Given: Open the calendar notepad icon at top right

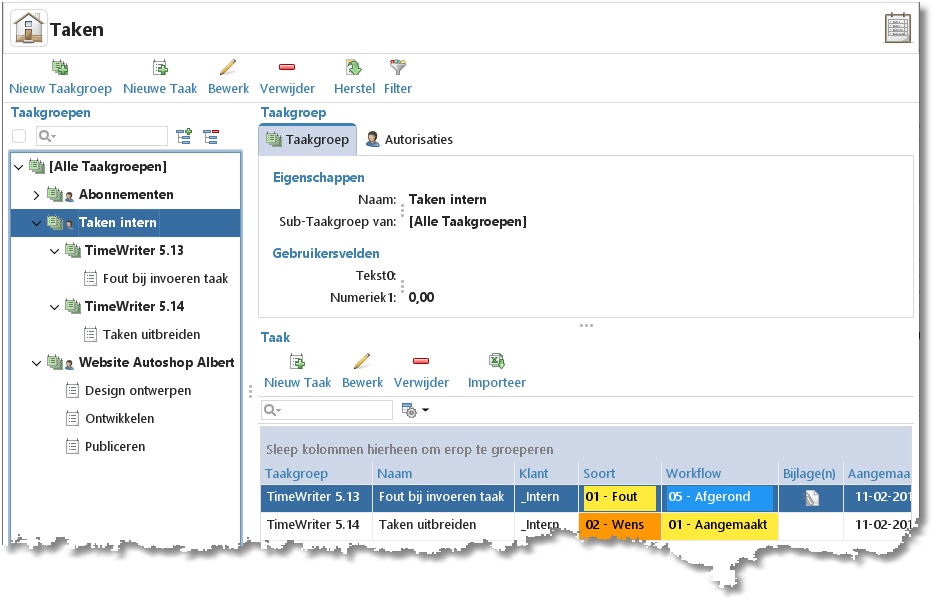Looking at the screenshot, I should [x=898, y=28].
